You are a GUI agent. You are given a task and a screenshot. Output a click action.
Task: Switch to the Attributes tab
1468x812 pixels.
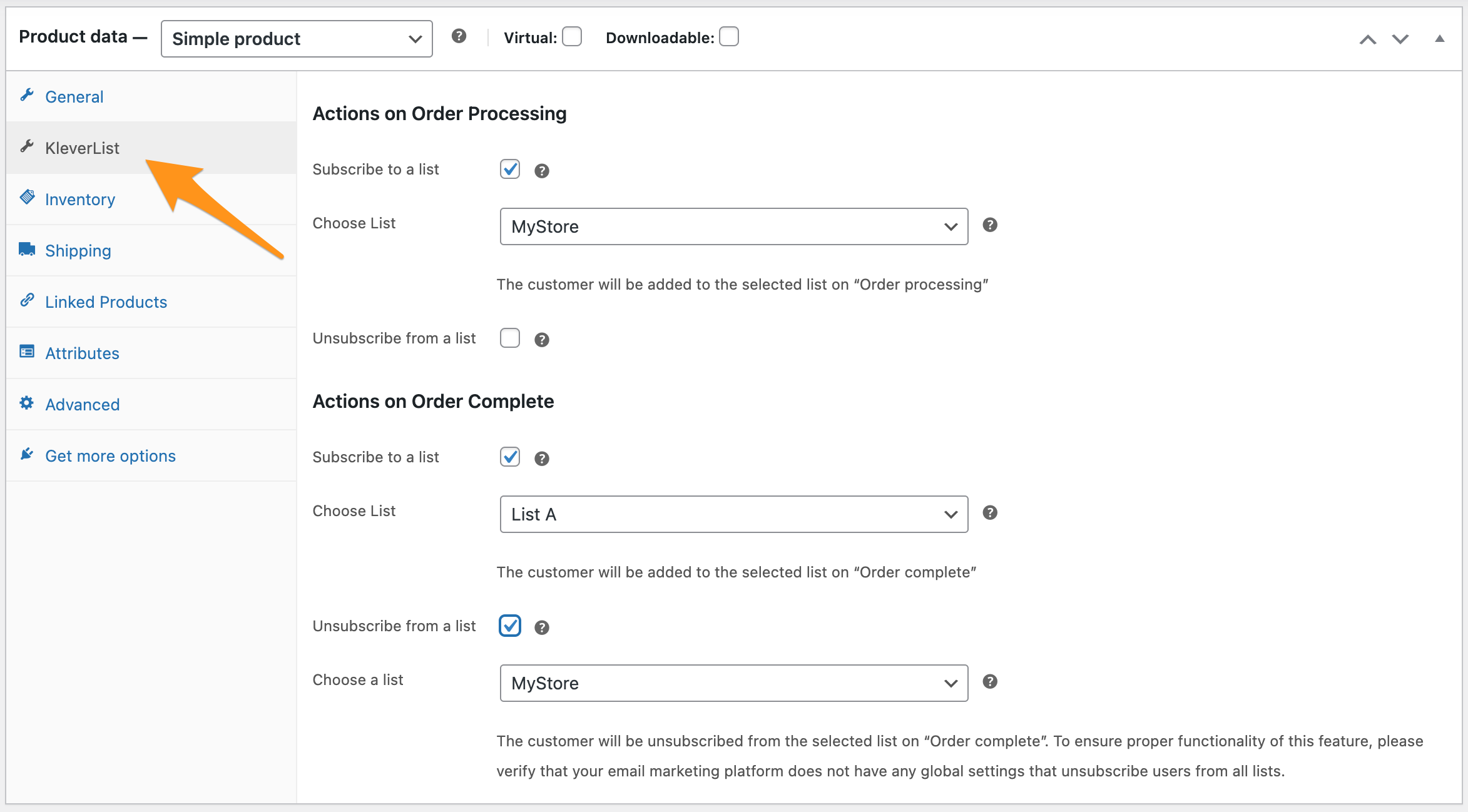(151, 353)
